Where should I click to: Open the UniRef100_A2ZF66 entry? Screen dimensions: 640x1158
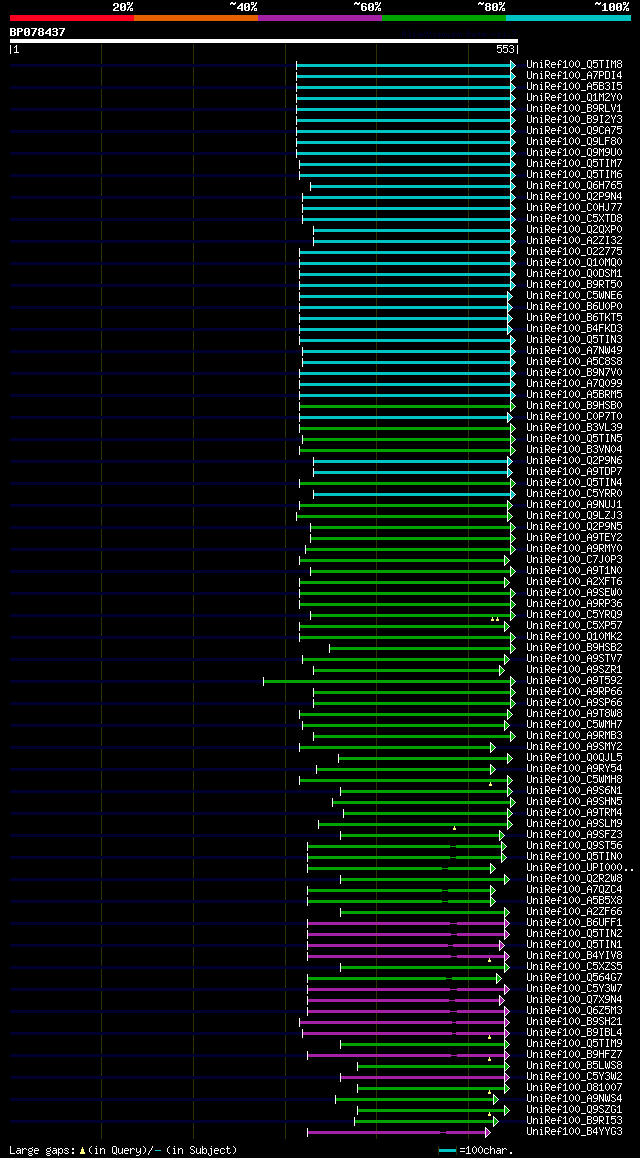point(574,911)
